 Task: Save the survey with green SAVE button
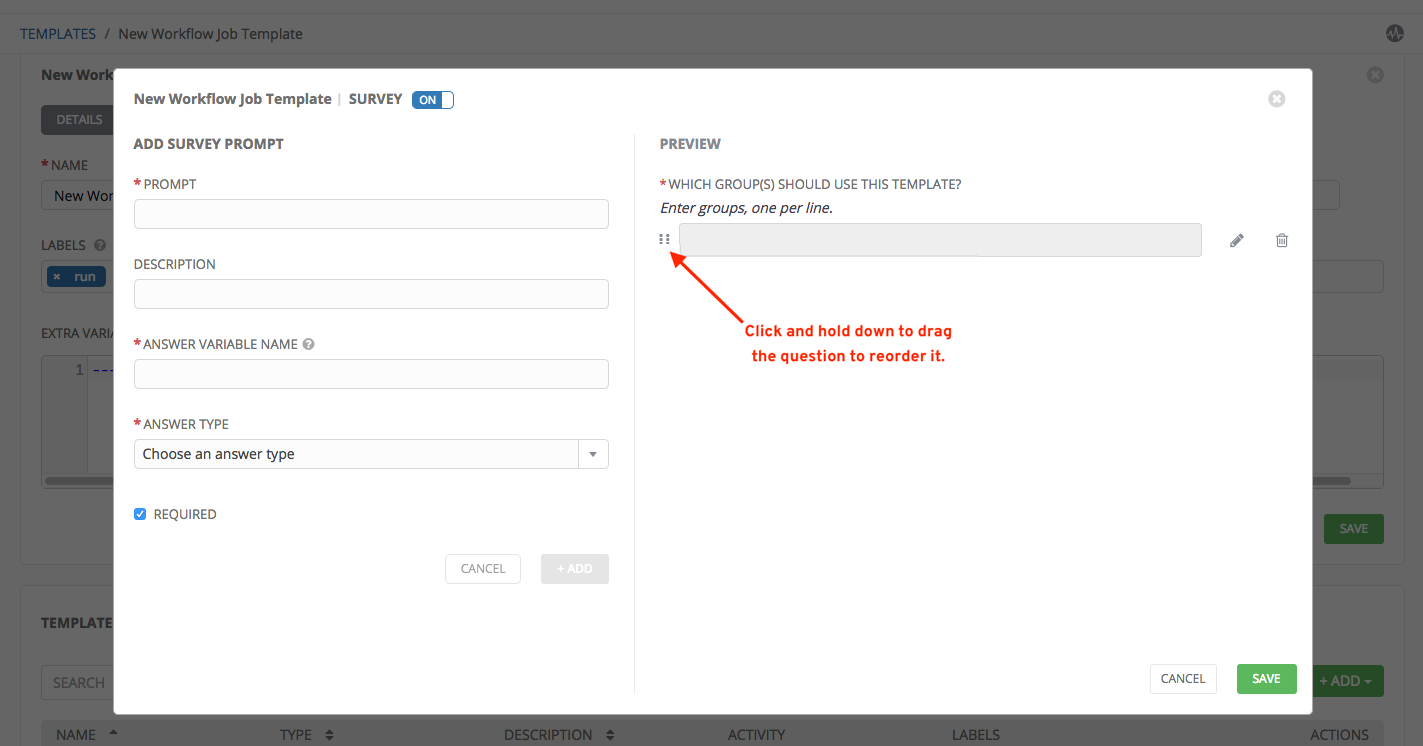(1266, 679)
